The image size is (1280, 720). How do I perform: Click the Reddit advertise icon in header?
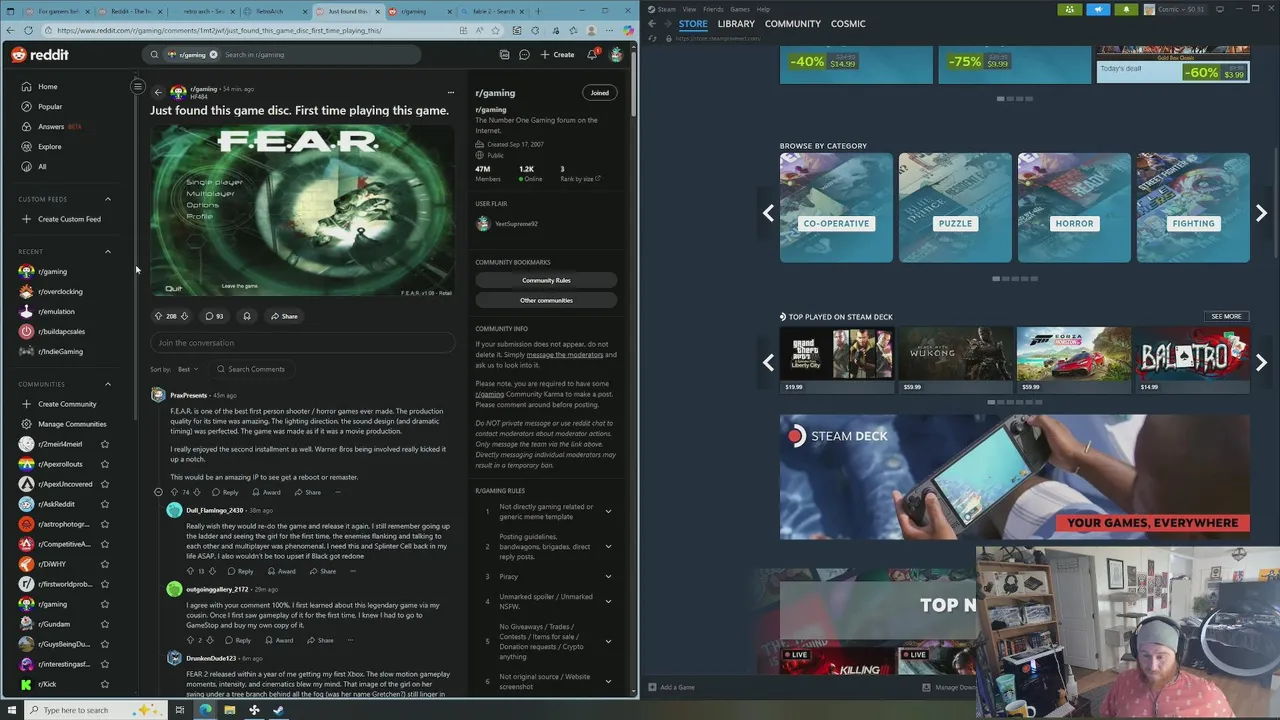[504, 55]
